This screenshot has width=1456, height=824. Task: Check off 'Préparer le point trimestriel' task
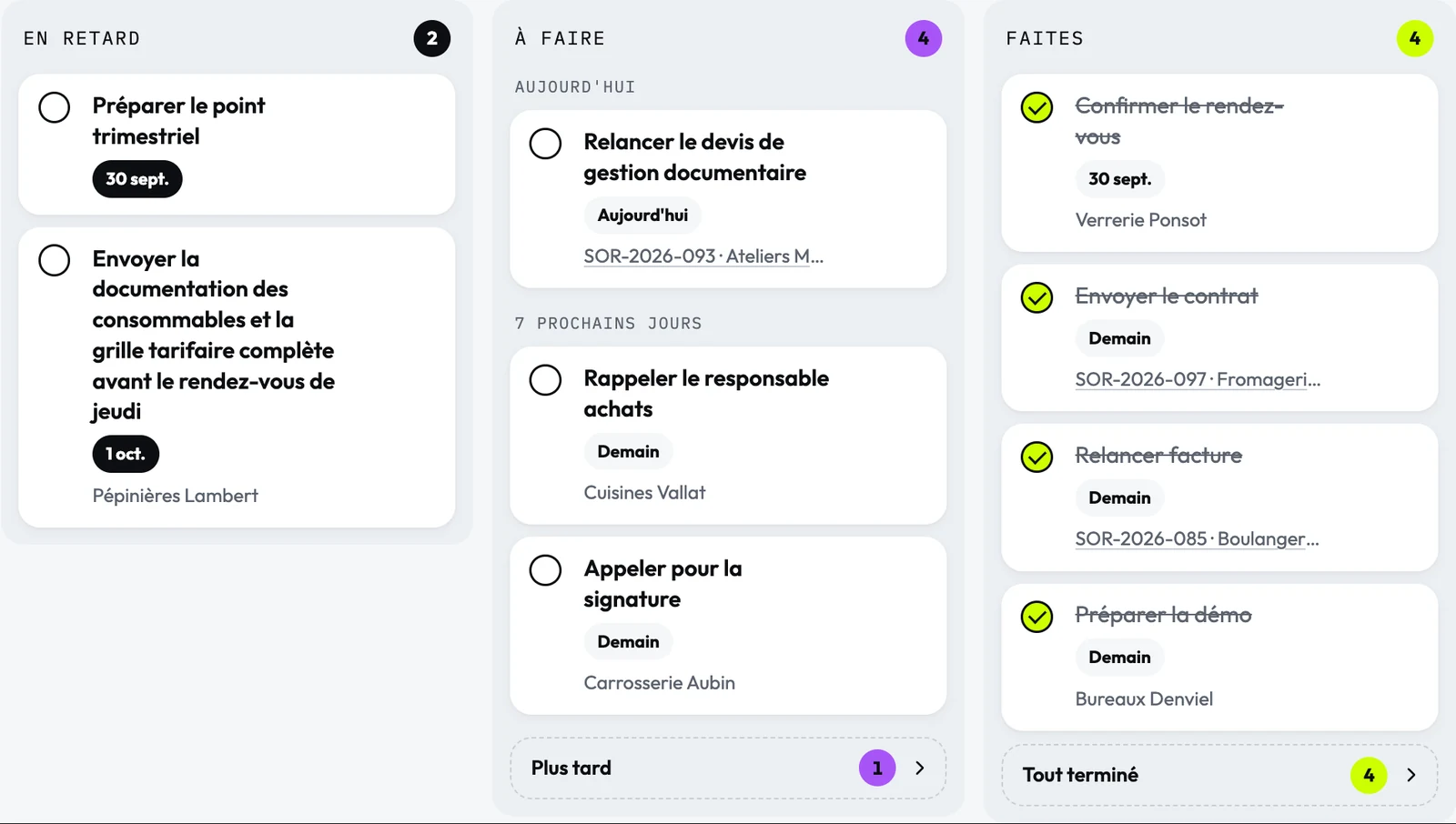pos(55,107)
